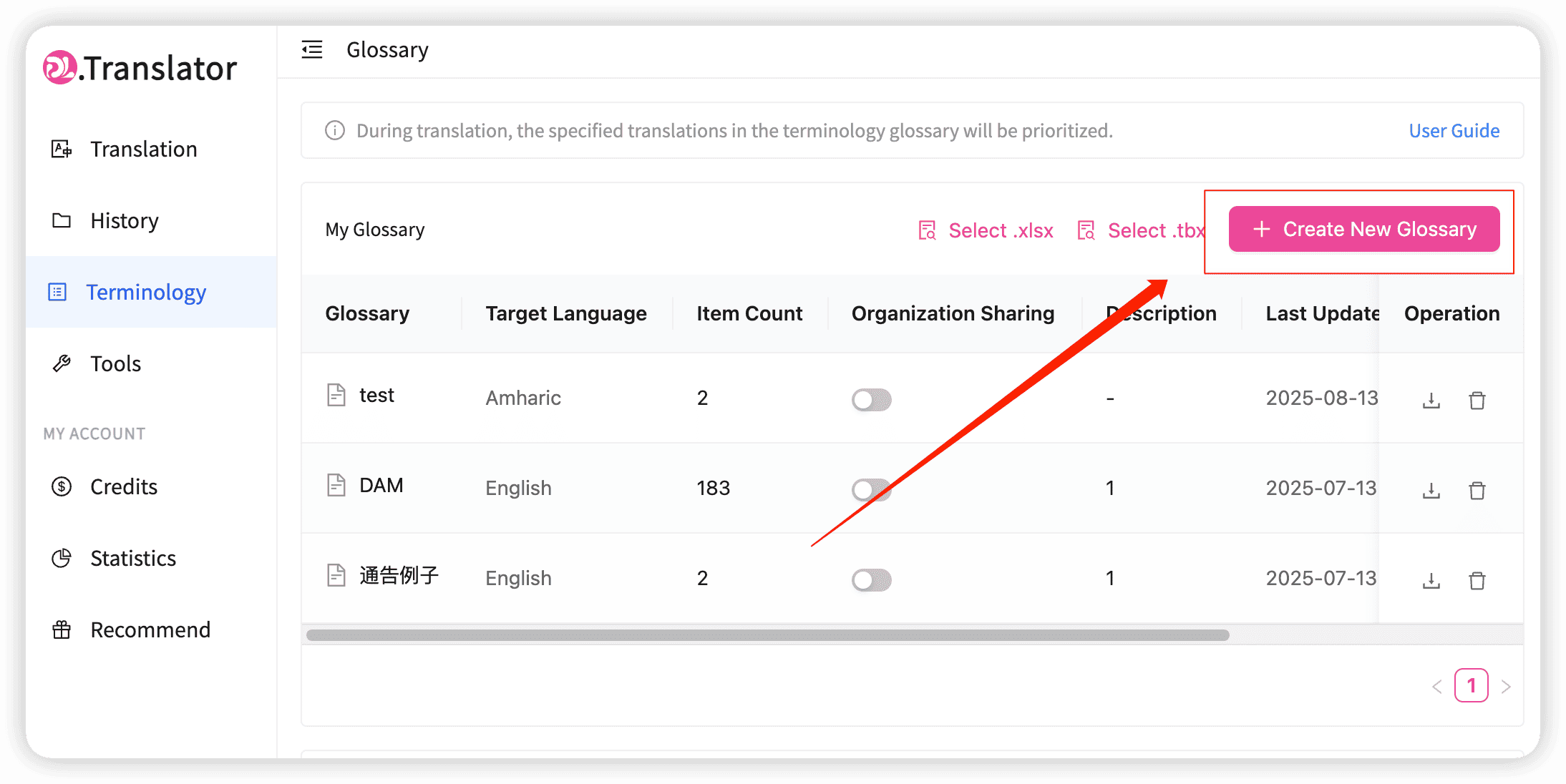Click the Credits dollar icon
Viewport: 1566px width, 784px height.
point(62,486)
